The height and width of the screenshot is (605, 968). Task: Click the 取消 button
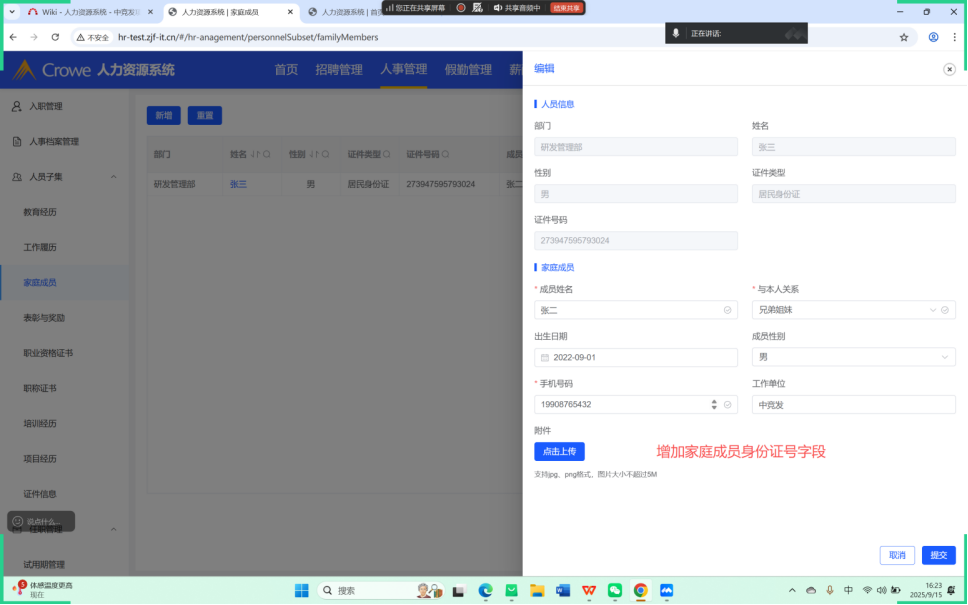[x=896, y=555]
